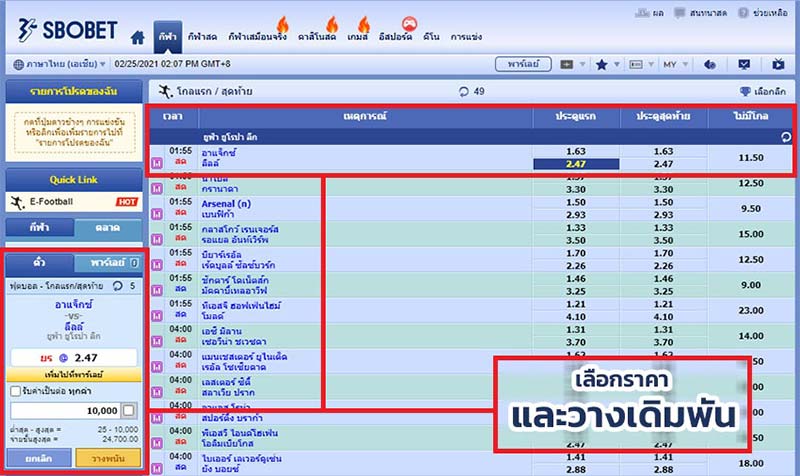Expand dropdown arrow beside favorites star
Screen dimensions: 800x476
(616, 64)
